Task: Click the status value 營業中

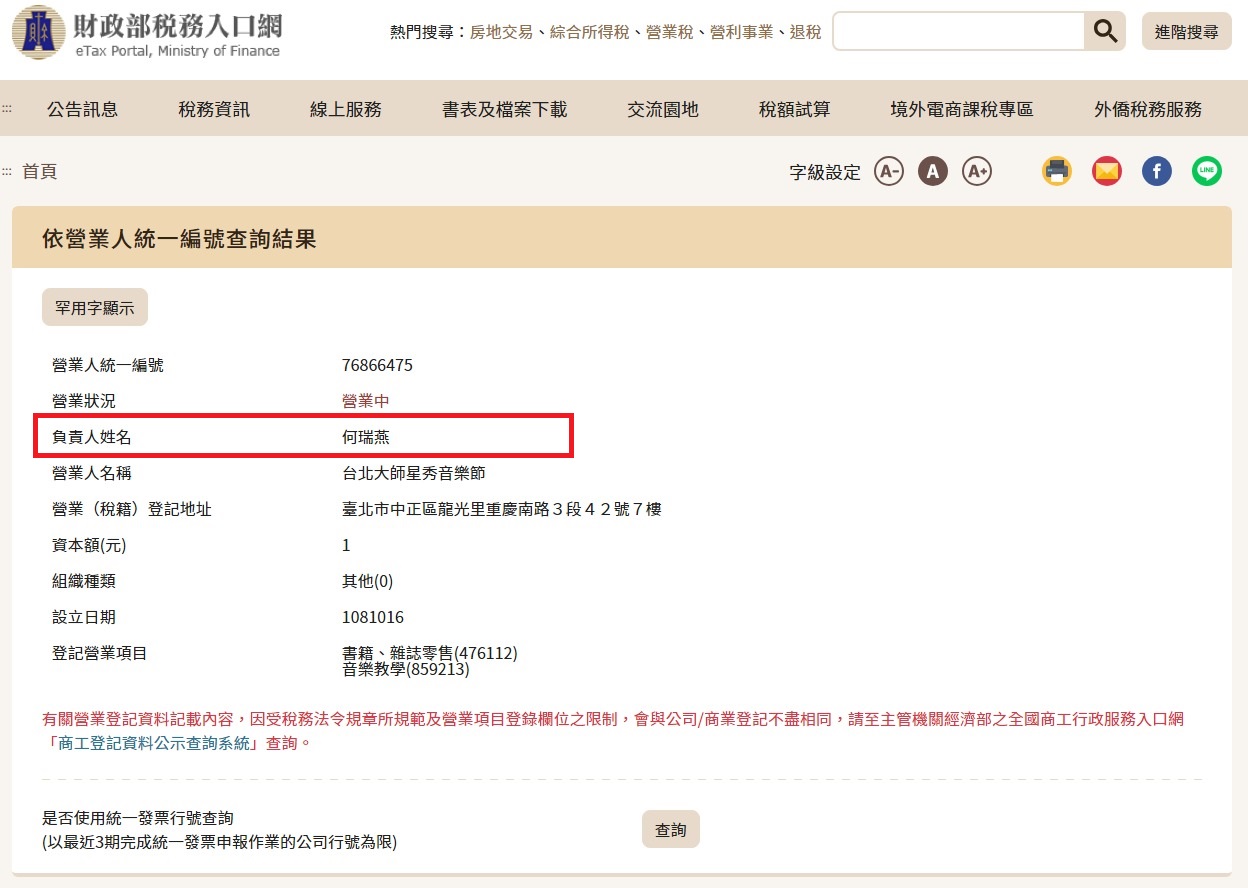Action: coord(365,401)
